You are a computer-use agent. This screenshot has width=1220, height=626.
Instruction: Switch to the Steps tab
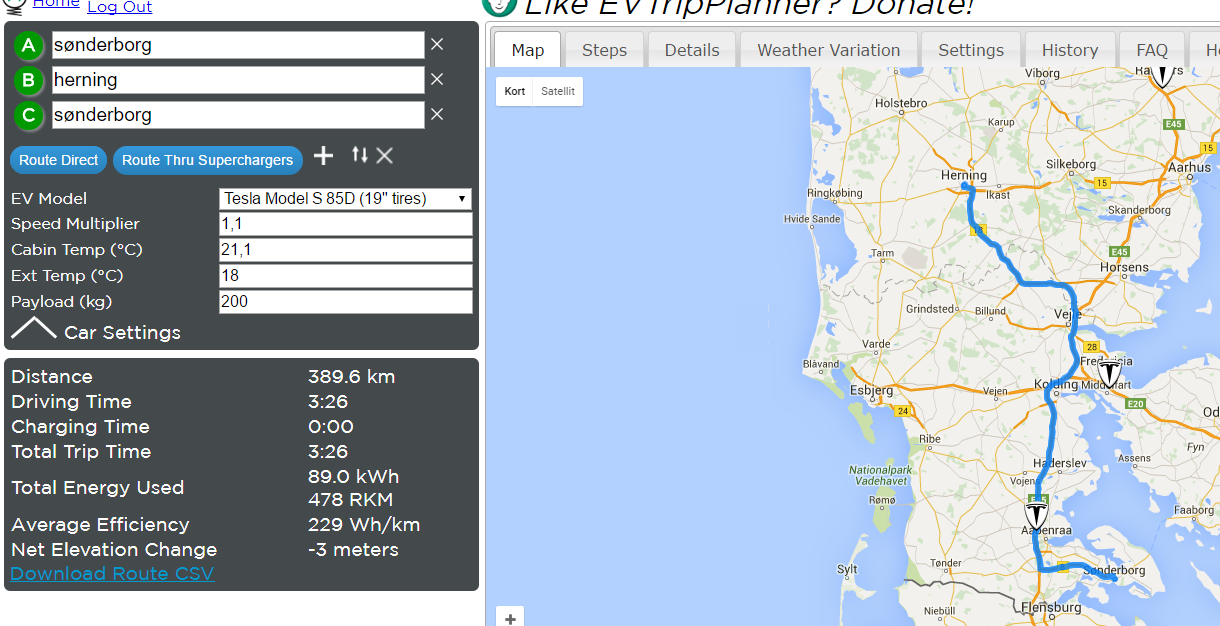coord(604,50)
